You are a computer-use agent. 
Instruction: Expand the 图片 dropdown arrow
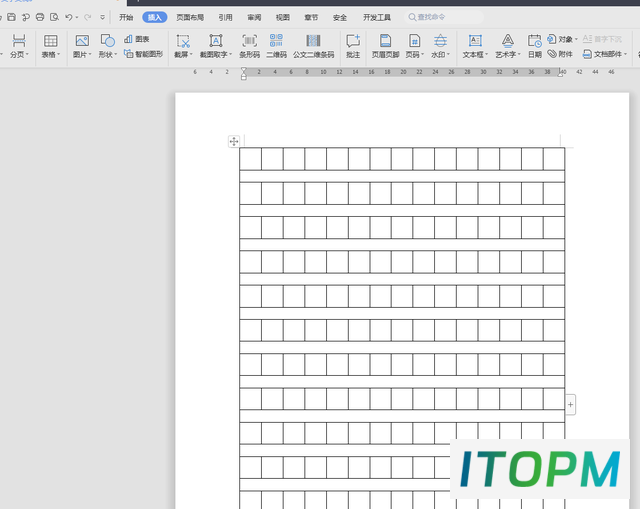[89, 54]
